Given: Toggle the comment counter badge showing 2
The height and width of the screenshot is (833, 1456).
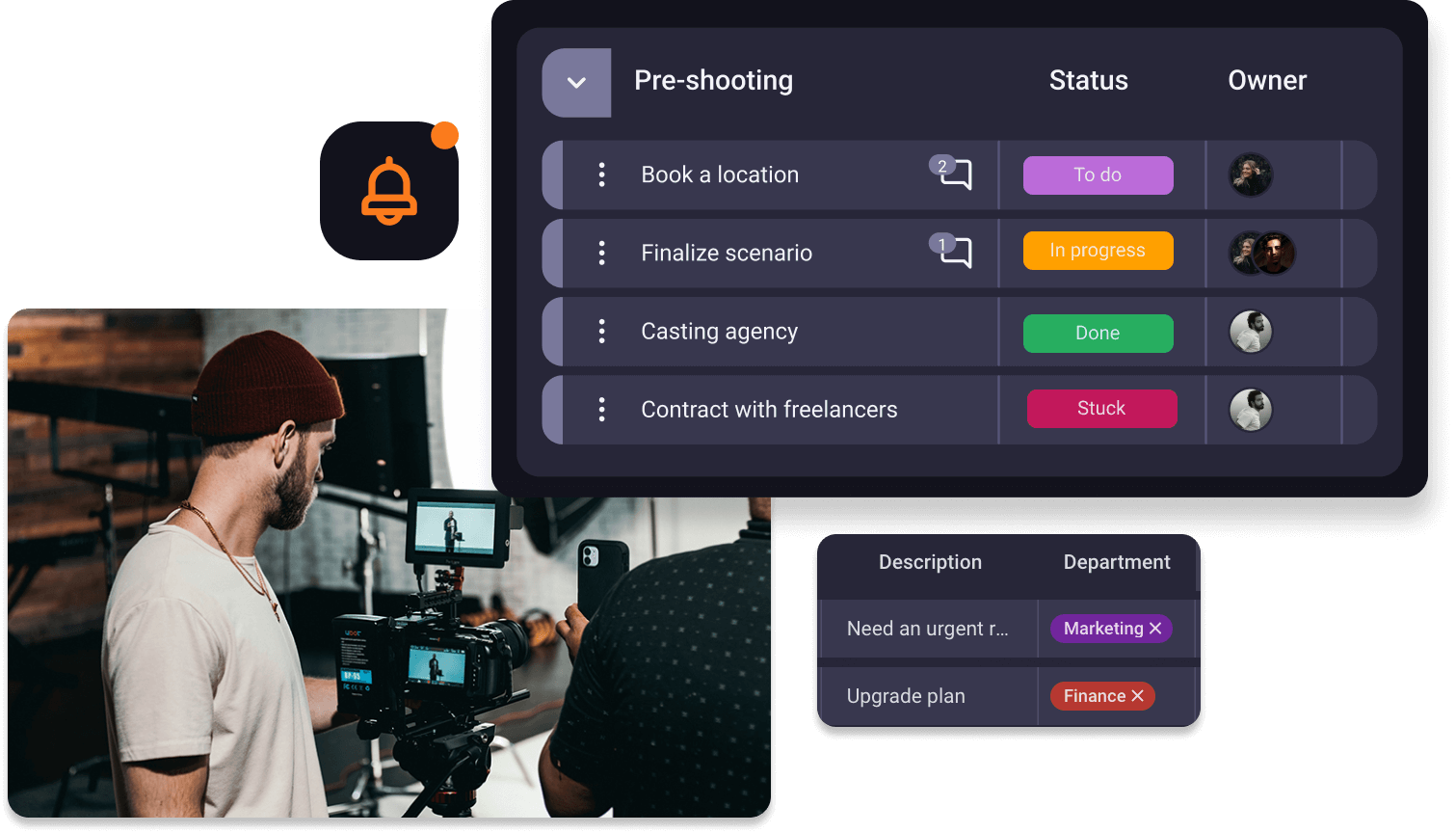Looking at the screenshot, I should (x=941, y=164).
